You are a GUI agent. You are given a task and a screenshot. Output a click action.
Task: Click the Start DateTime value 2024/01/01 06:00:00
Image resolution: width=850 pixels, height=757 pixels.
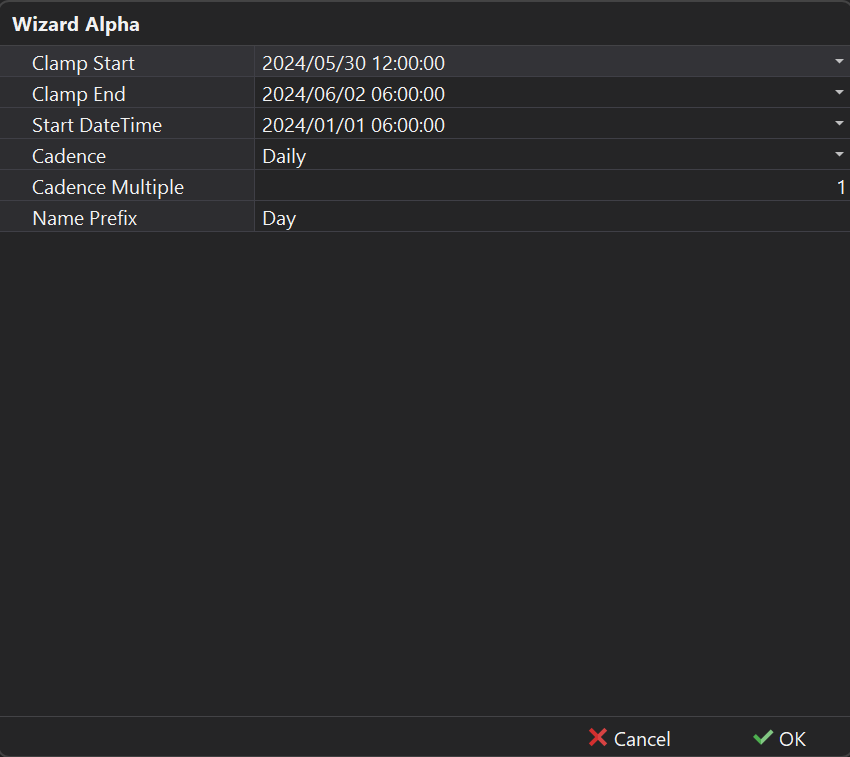click(x=353, y=125)
